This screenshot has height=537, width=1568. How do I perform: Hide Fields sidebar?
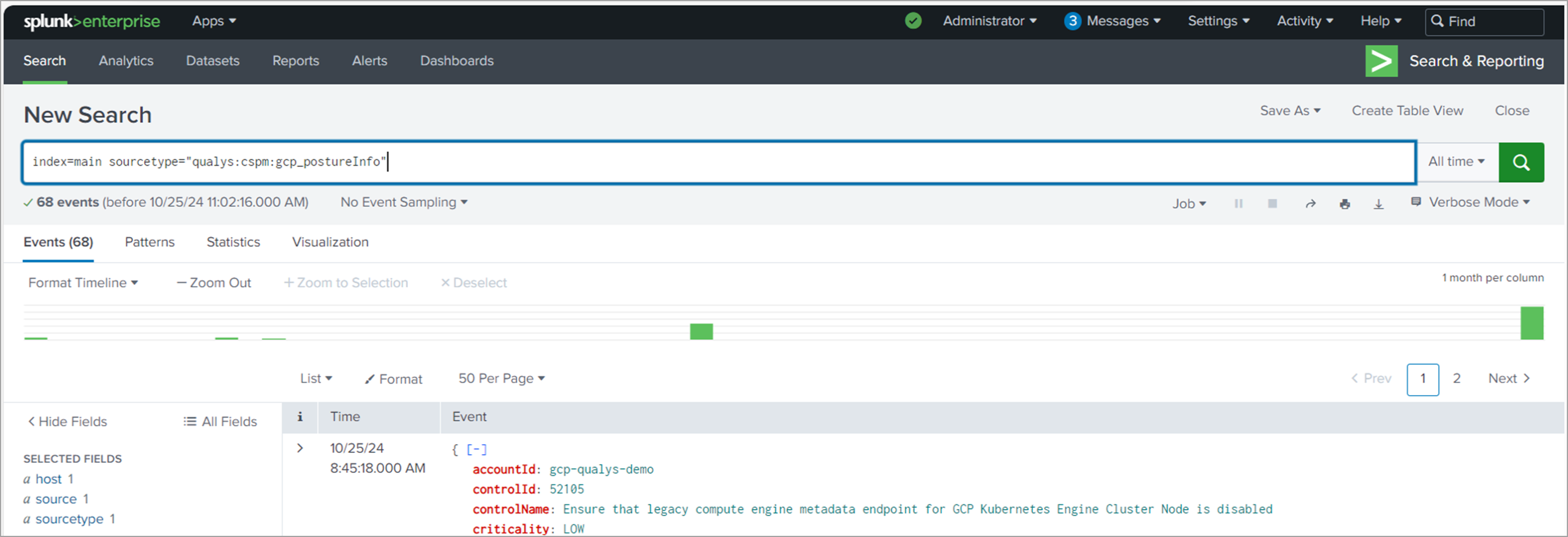(x=67, y=421)
